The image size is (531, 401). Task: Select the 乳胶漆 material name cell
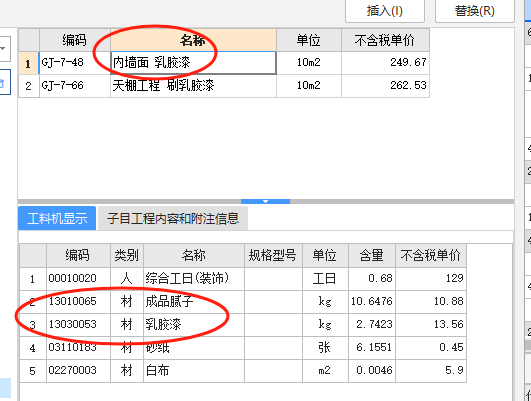tap(194, 324)
